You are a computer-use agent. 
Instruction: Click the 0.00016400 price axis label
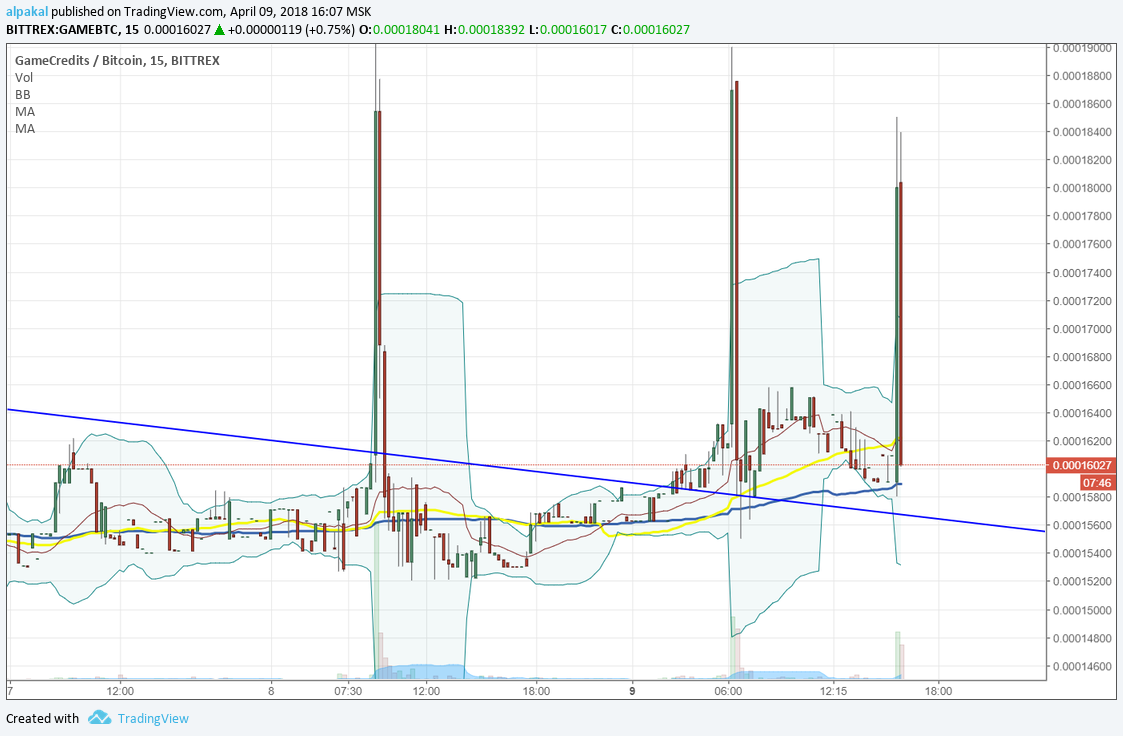[x=1082, y=413]
